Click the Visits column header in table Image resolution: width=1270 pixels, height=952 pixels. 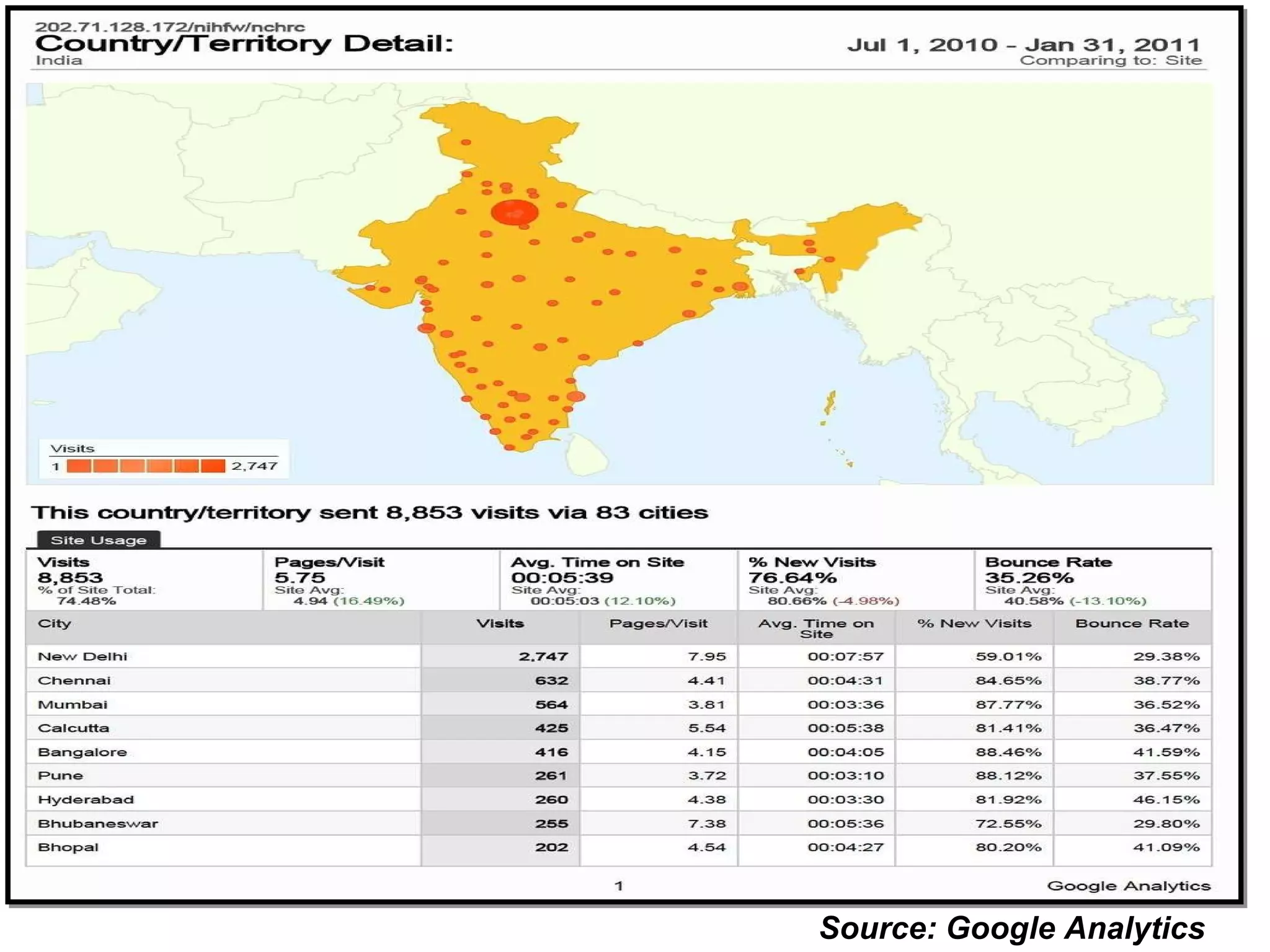pos(500,624)
